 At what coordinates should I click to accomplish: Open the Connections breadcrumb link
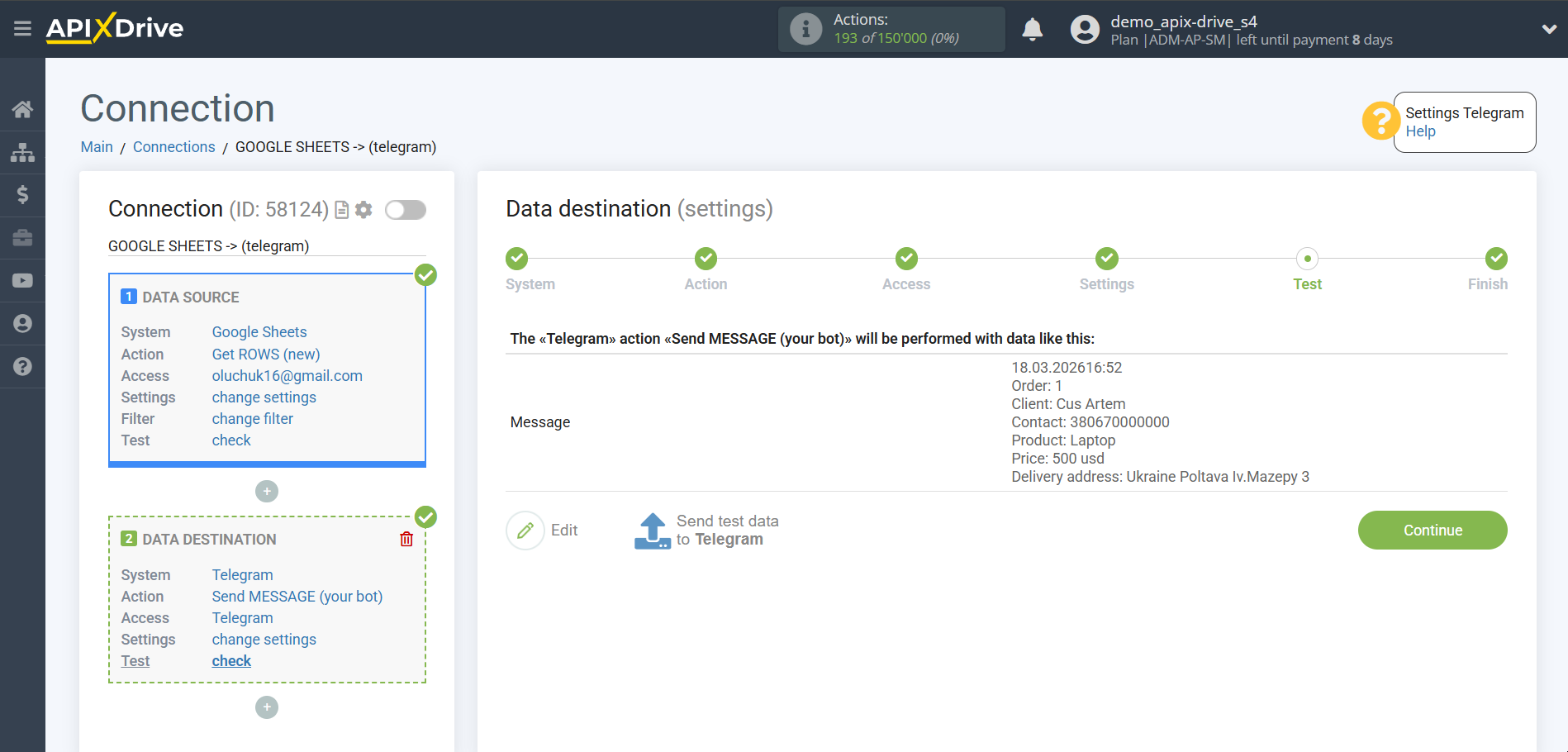click(173, 147)
